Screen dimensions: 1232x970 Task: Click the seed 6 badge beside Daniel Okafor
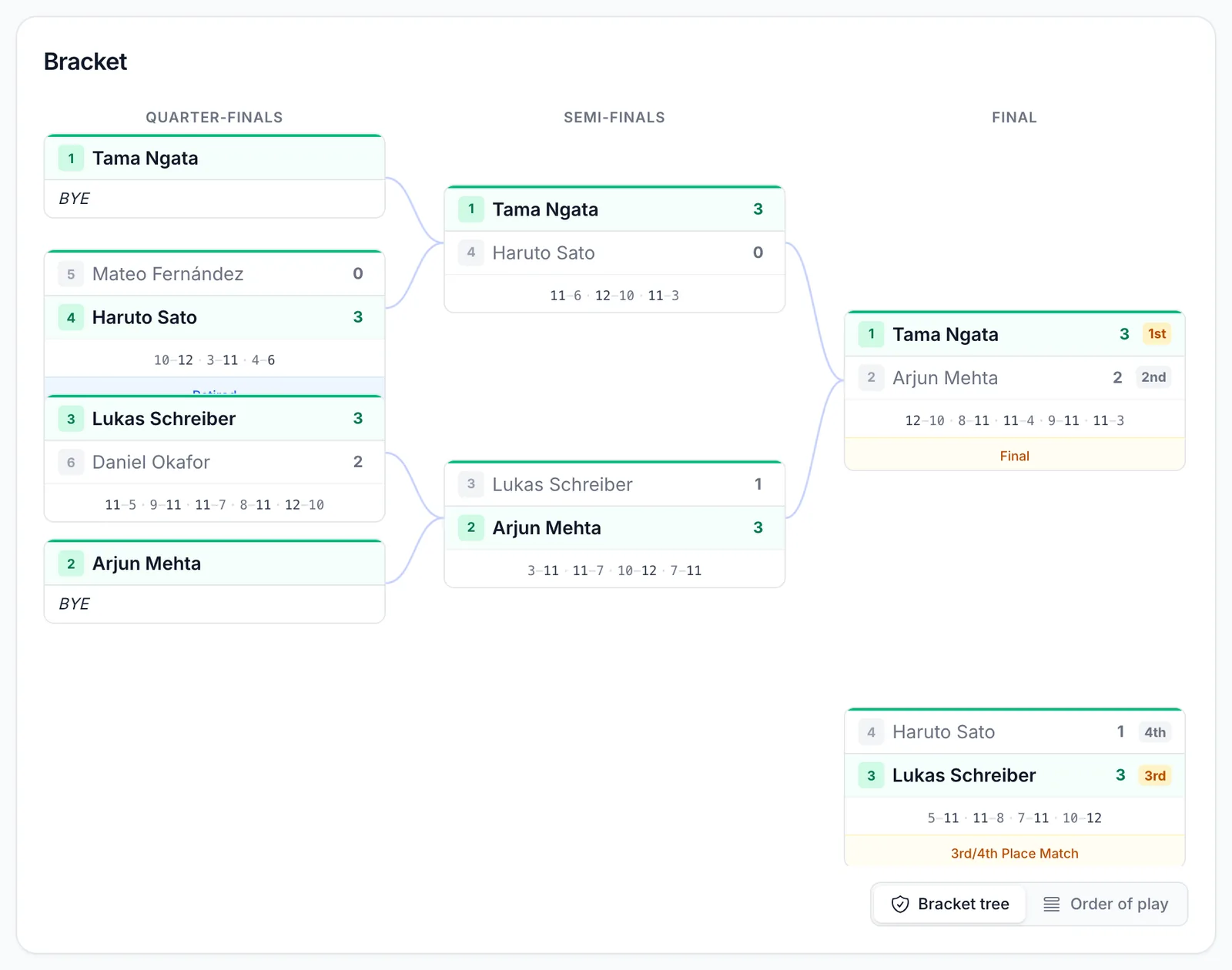71,462
